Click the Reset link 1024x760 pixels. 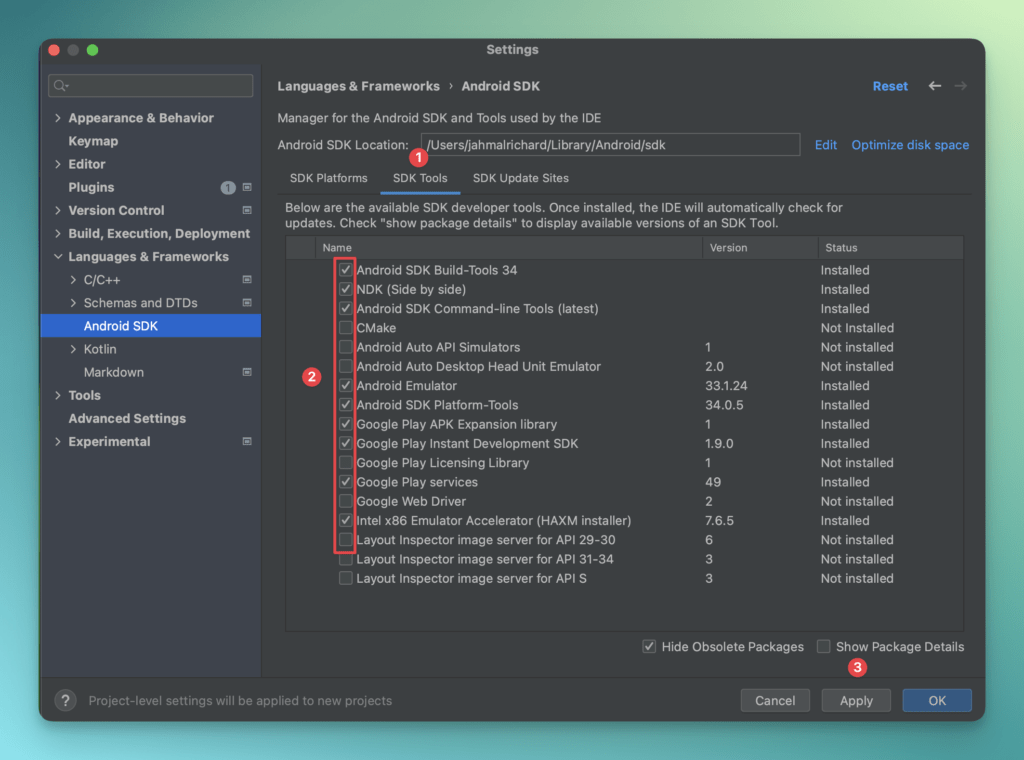890,86
